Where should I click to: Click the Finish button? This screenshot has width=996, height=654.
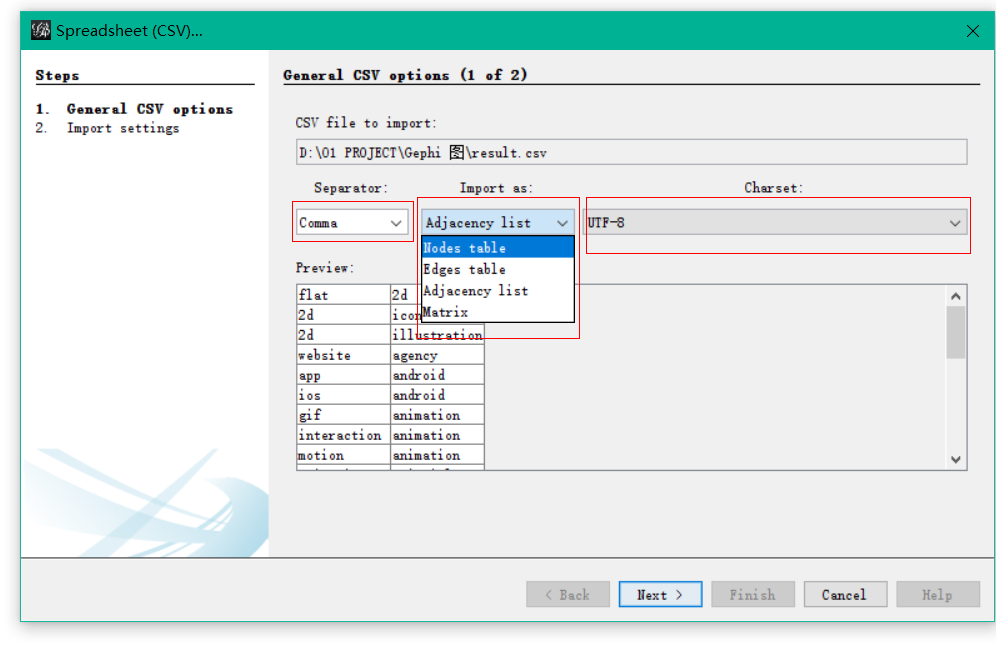(x=753, y=594)
